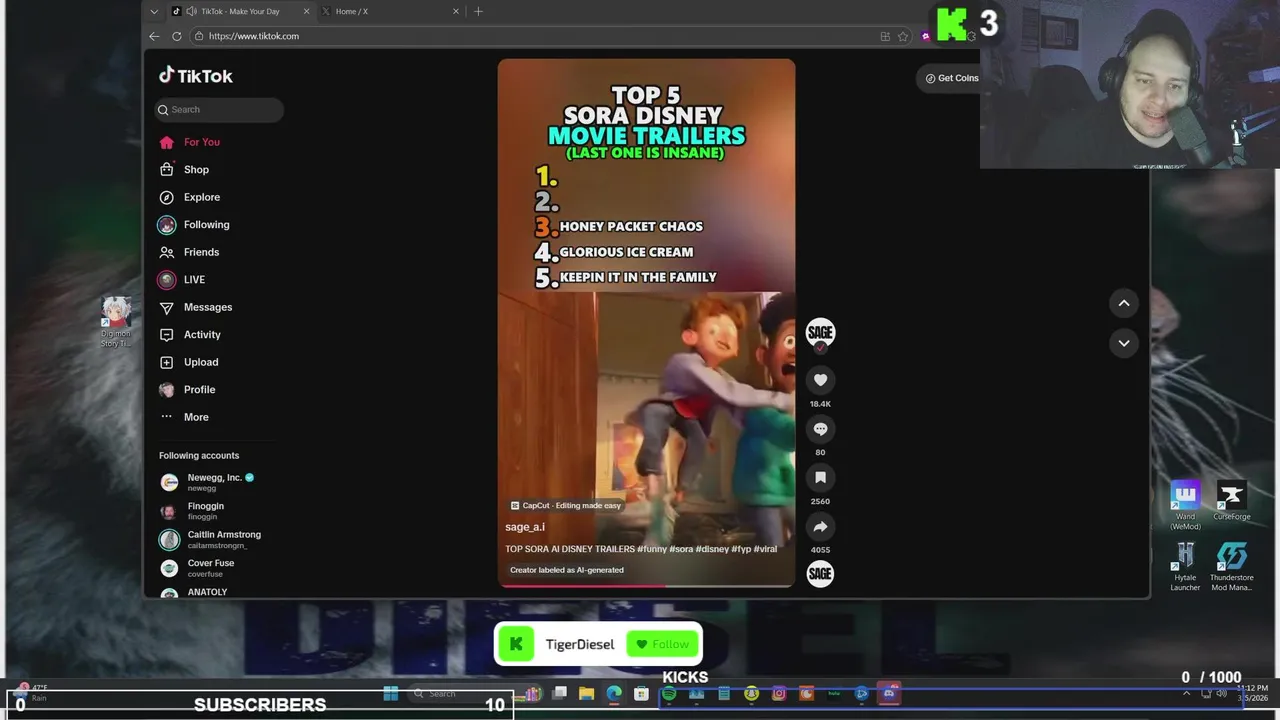The image size is (1280, 720).
Task: Open the Newegg, Inc. following account
Action: [208, 482]
